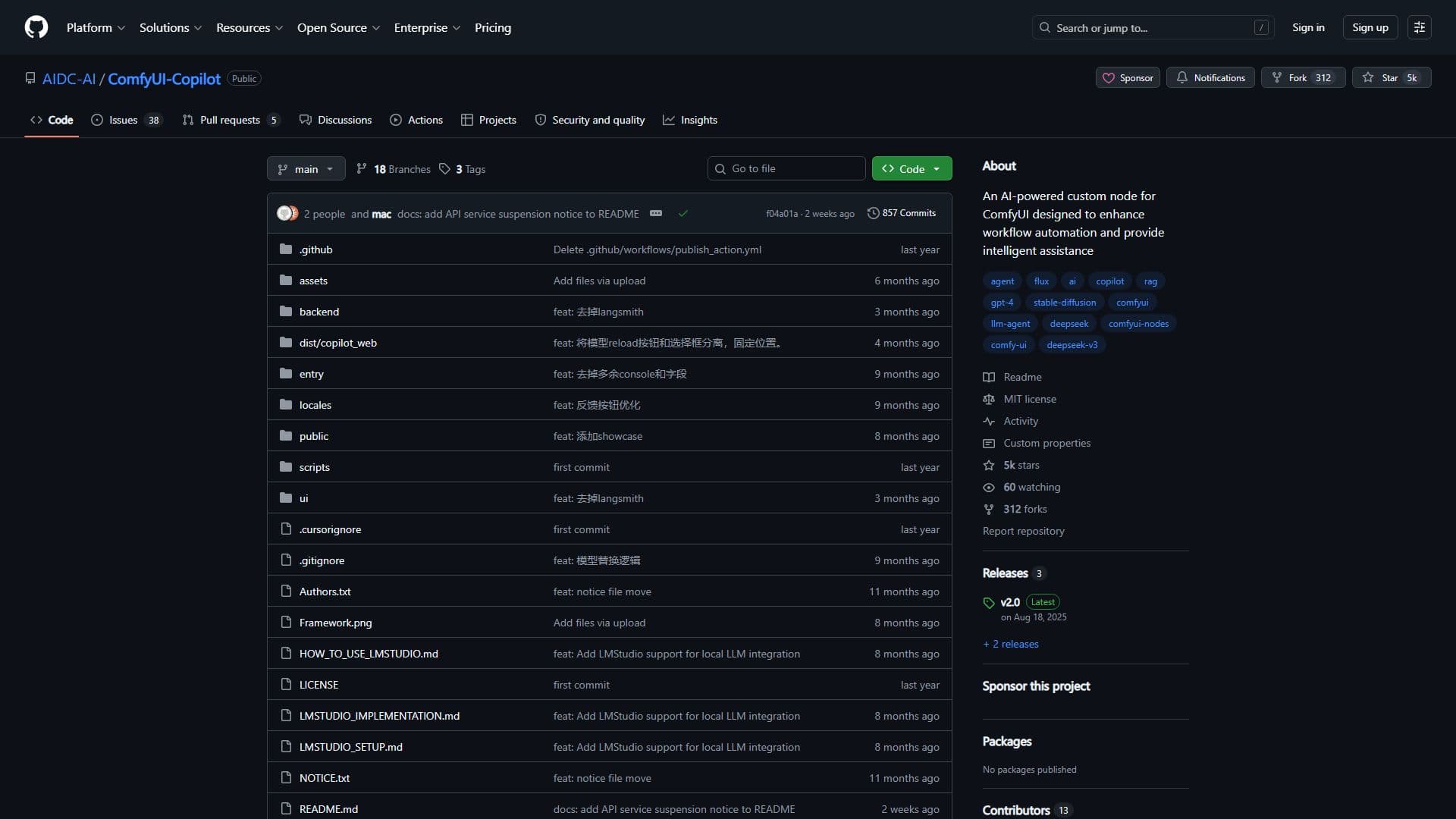
Task: Expand the Open Source menu
Action: pos(338,27)
